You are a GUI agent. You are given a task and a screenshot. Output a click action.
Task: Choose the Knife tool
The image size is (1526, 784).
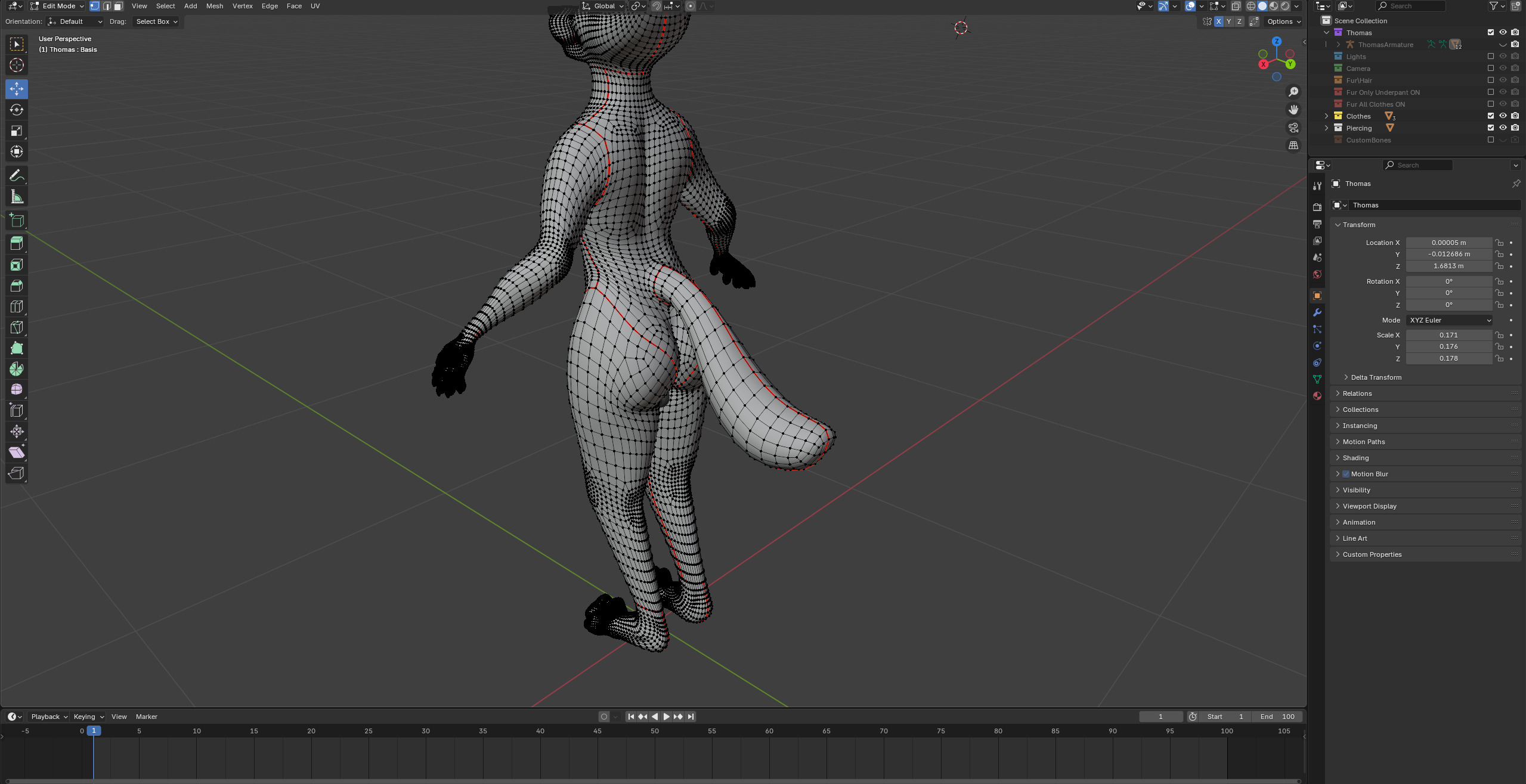click(x=17, y=327)
